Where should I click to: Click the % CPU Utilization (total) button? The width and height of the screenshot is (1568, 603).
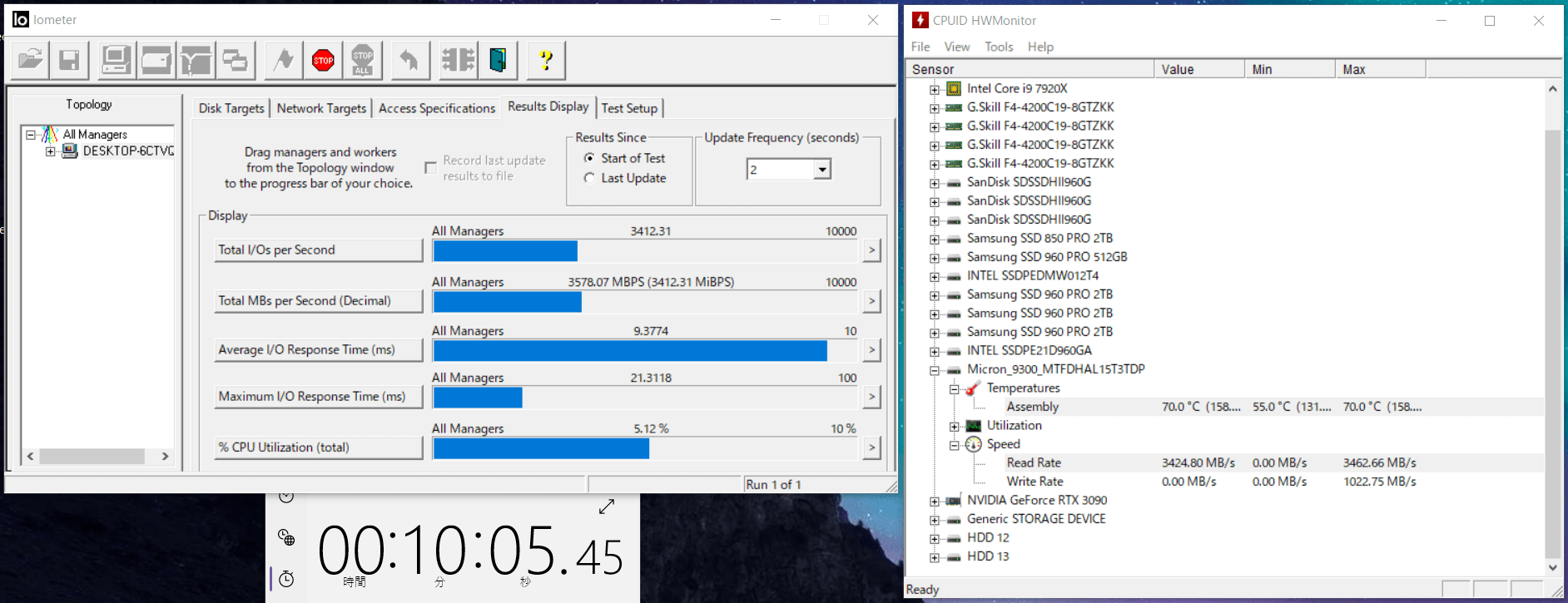pyautogui.click(x=319, y=447)
